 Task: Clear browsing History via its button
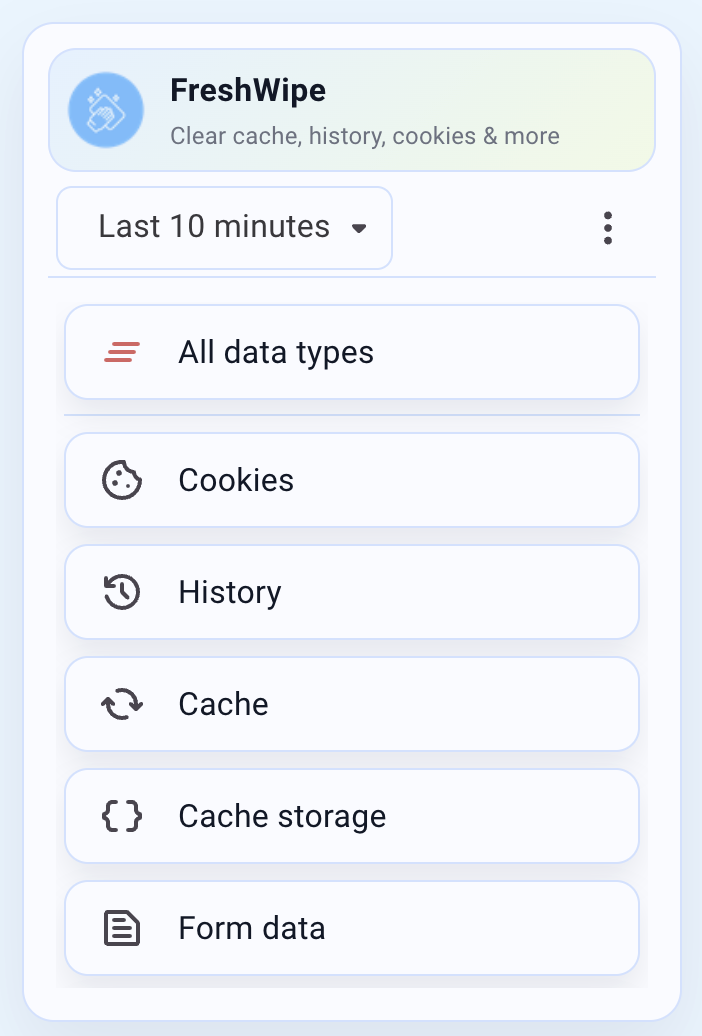click(351, 592)
